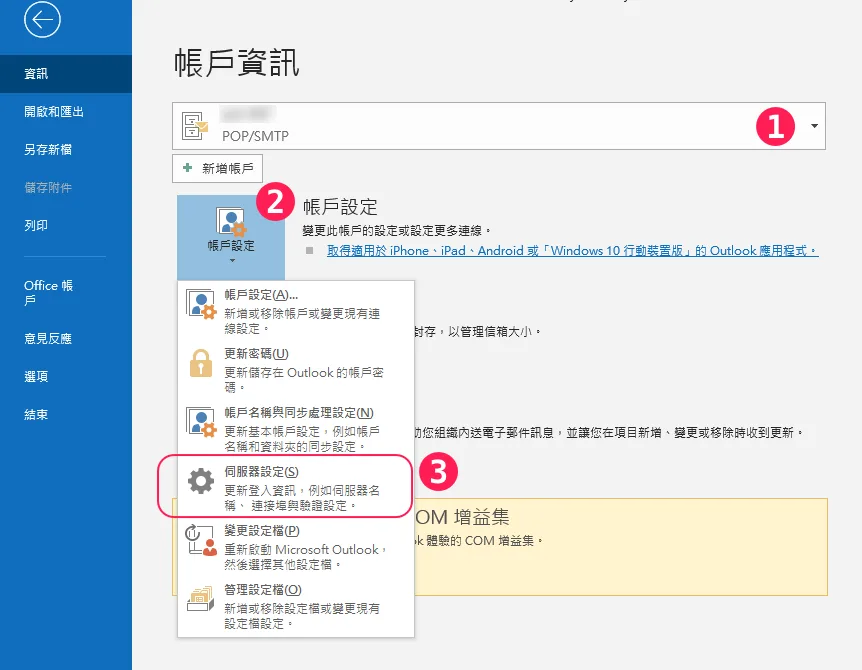Screen dimensions: 862x670
Task: Click the 管理設定檔 folder icon
Action: (x=201, y=599)
